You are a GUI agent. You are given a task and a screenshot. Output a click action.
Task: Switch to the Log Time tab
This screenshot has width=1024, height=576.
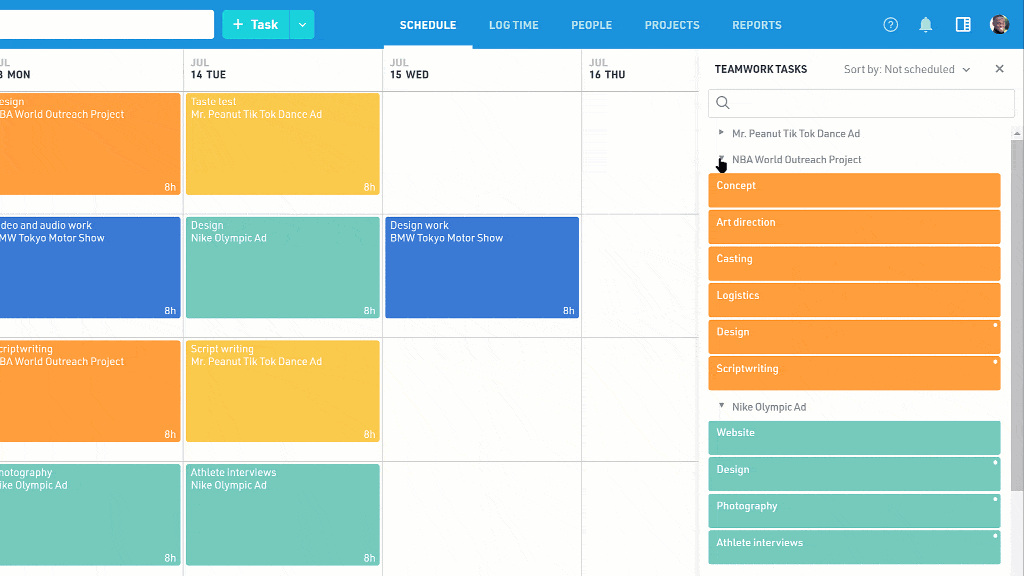[x=513, y=25]
